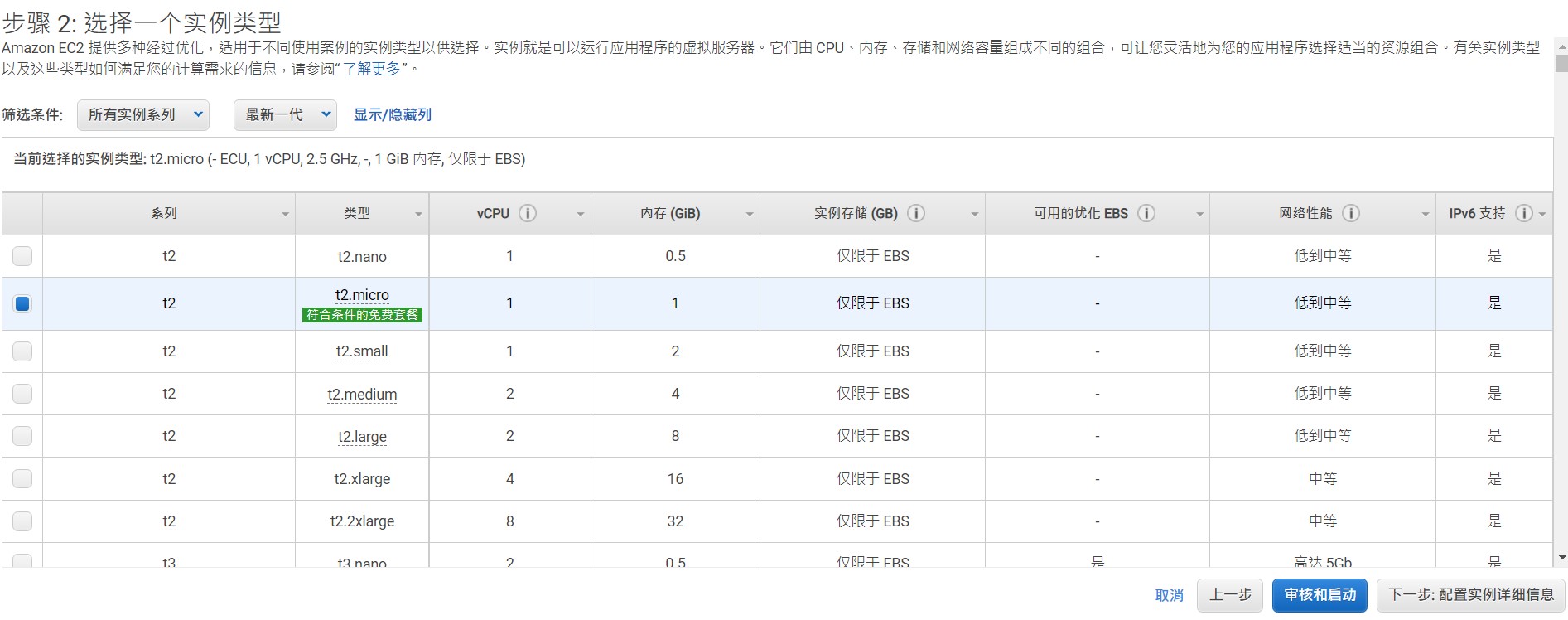Click the 了解更多 link
This screenshot has height=620, width=1568.
[372, 69]
